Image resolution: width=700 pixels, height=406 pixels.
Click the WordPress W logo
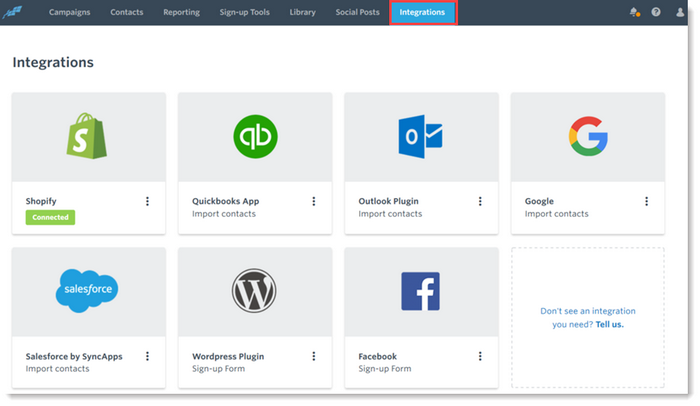254,290
